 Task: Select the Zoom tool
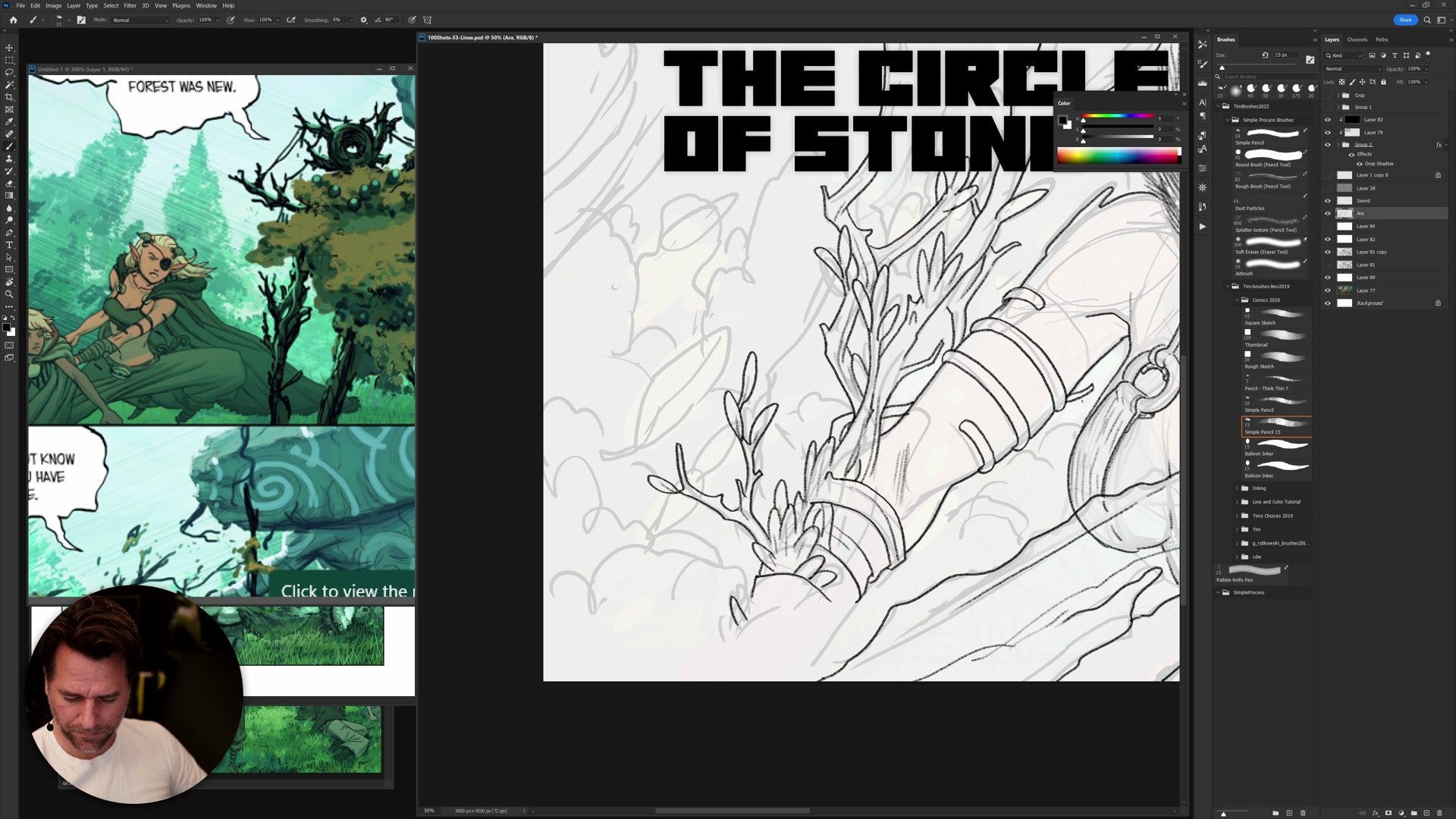9,294
